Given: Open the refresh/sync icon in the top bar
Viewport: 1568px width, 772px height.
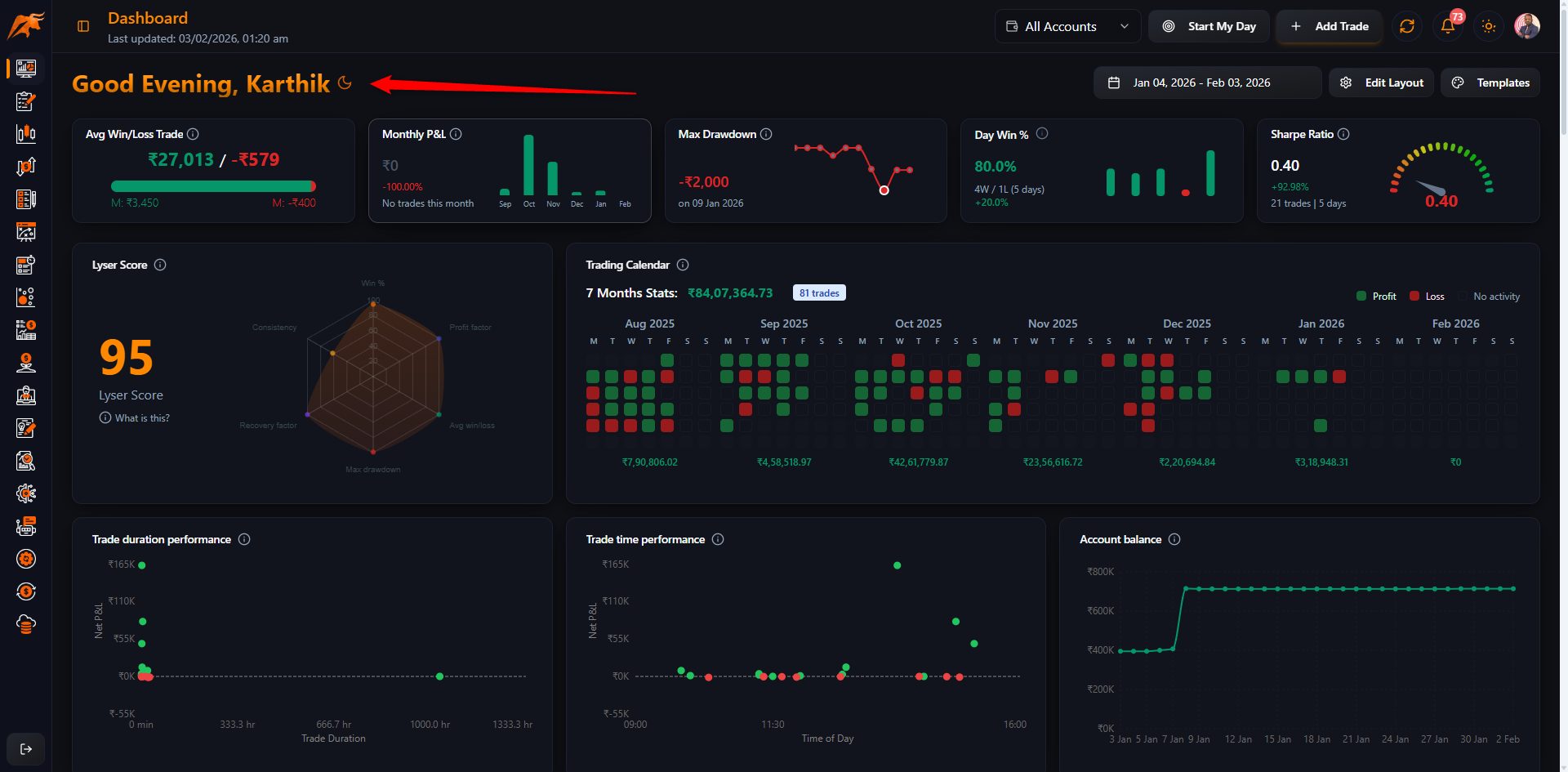Looking at the screenshot, I should pyautogui.click(x=1406, y=26).
